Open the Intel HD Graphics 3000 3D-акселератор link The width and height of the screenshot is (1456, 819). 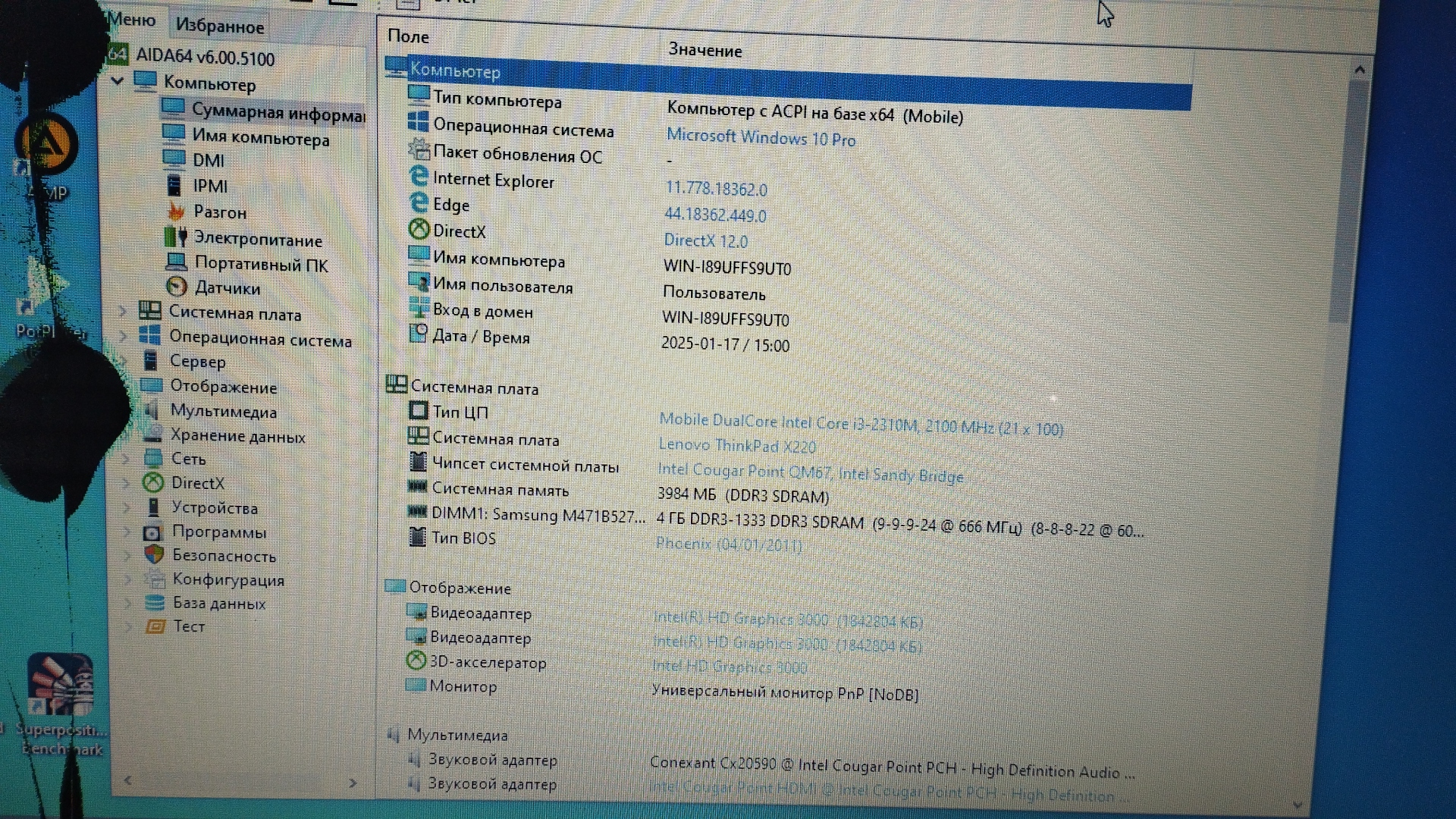729,667
